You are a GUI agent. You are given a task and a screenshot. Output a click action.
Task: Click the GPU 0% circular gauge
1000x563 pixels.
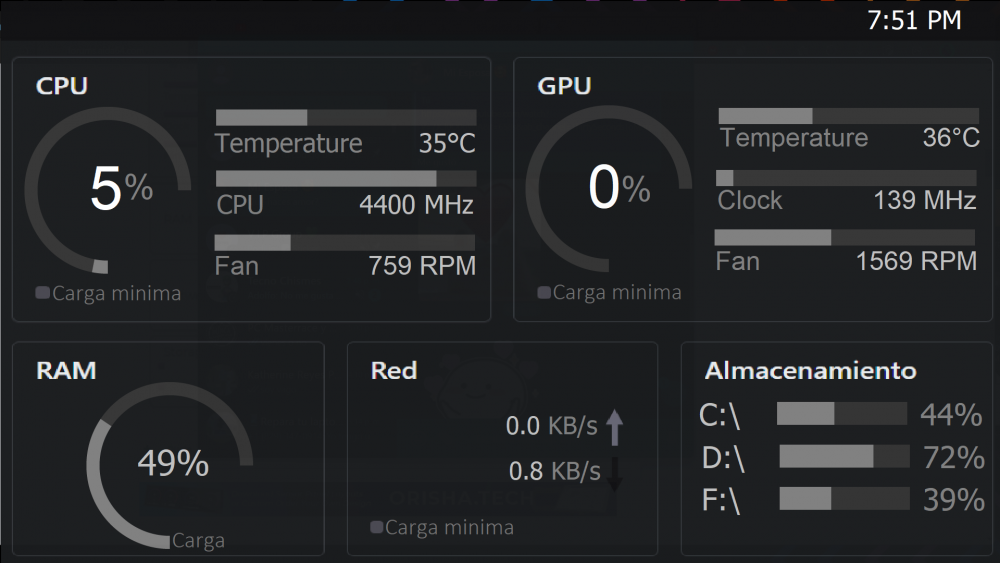click(x=609, y=189)
